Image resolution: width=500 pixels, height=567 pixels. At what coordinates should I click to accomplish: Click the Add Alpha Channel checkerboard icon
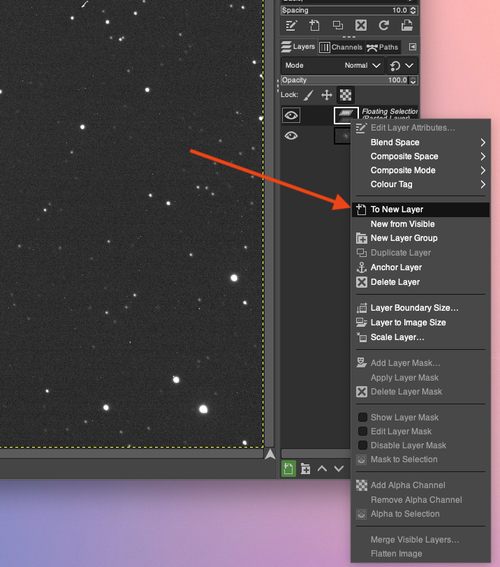[362, 485]
